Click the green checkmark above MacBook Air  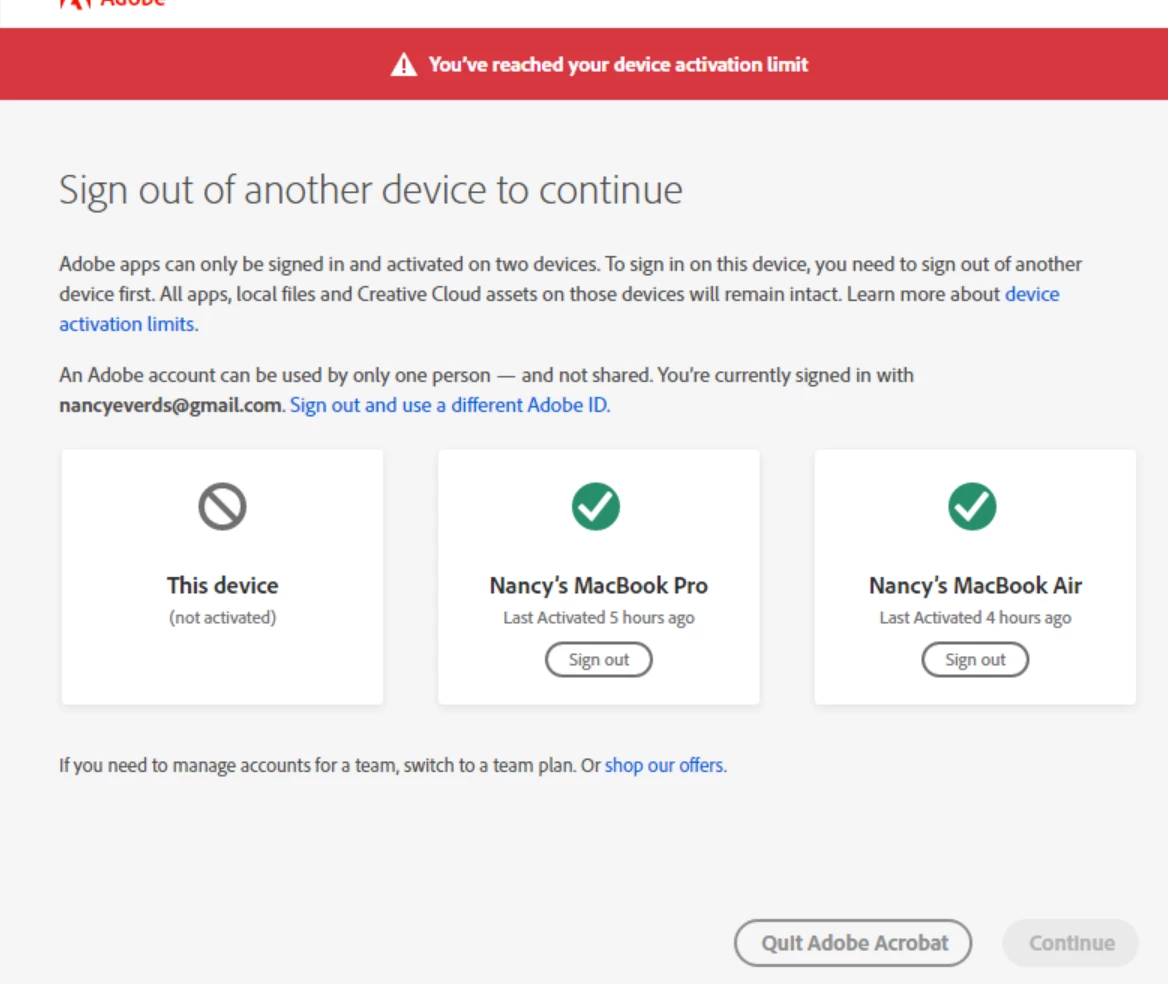tap(972, 507)
